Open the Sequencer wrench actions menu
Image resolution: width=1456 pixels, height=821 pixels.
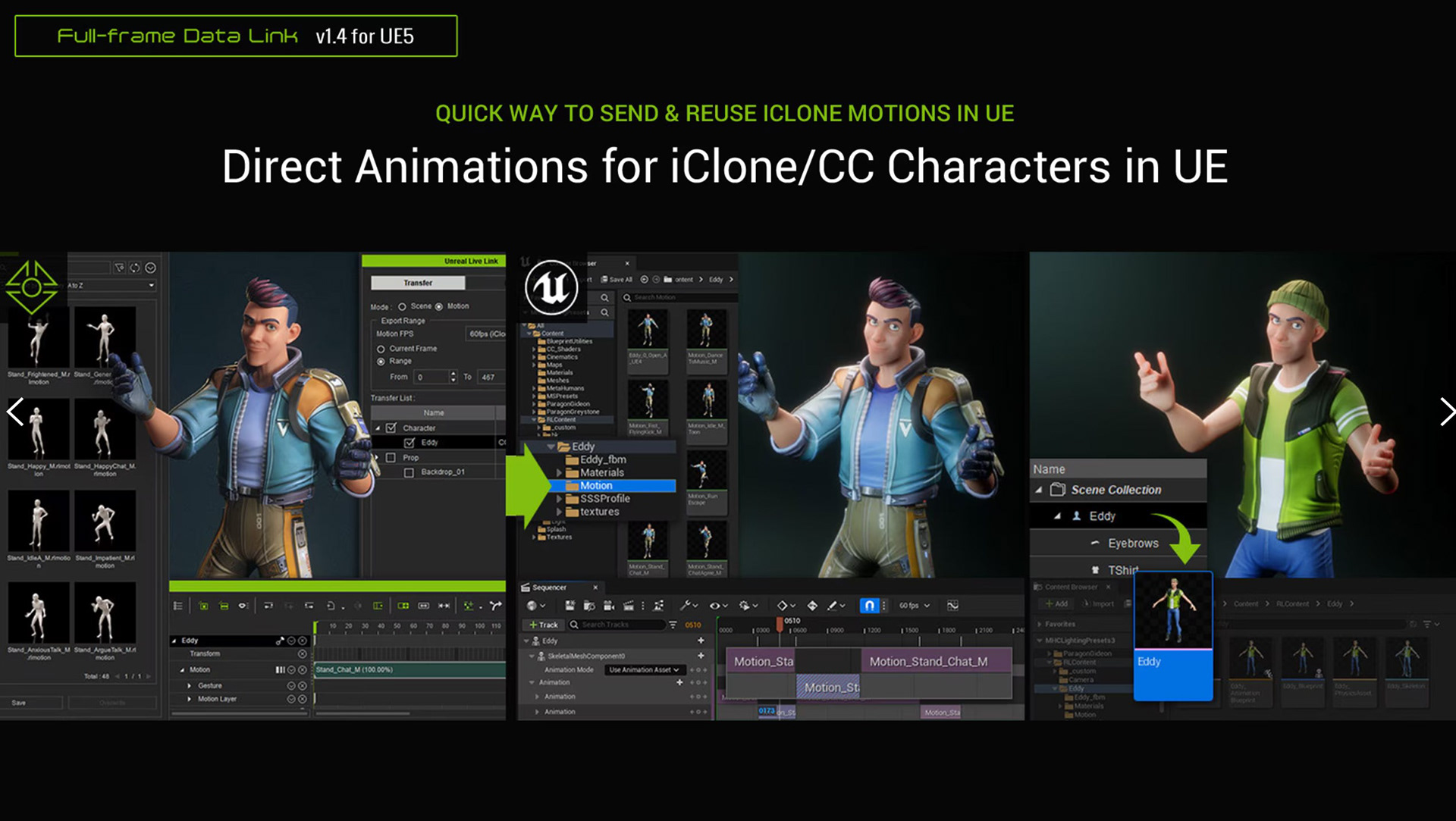coord(688,606)
